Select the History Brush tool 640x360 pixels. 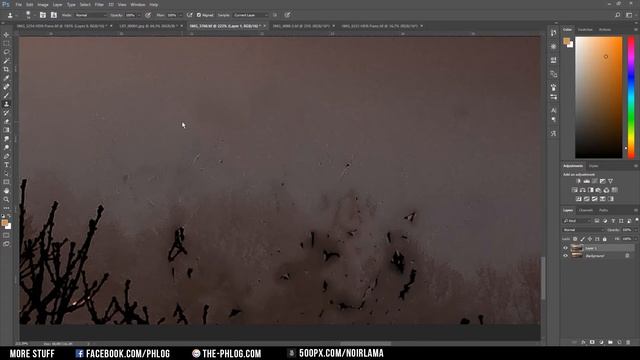pos(6,113)
